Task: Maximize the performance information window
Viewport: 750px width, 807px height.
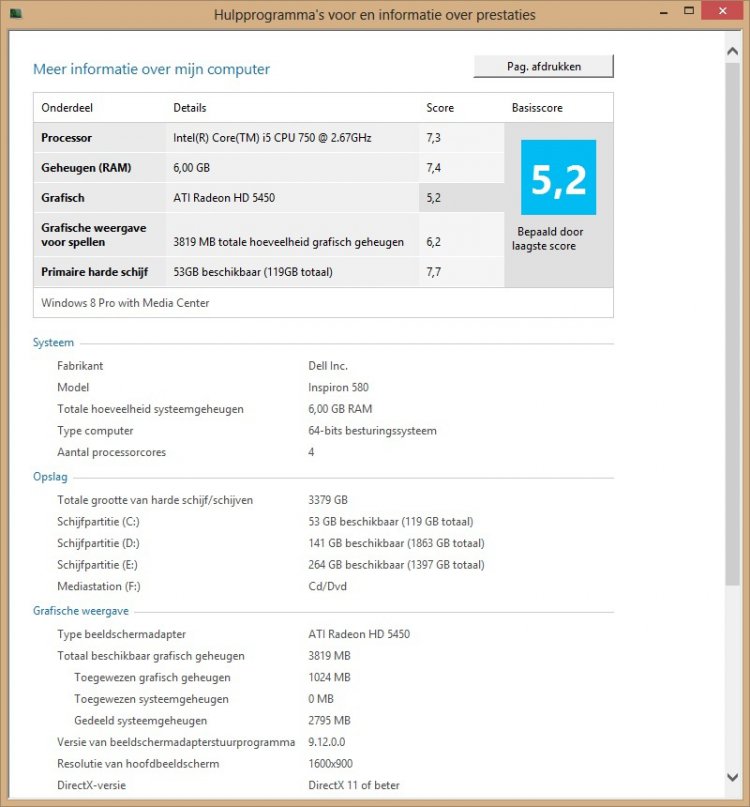Action: [x=689, y=11]
